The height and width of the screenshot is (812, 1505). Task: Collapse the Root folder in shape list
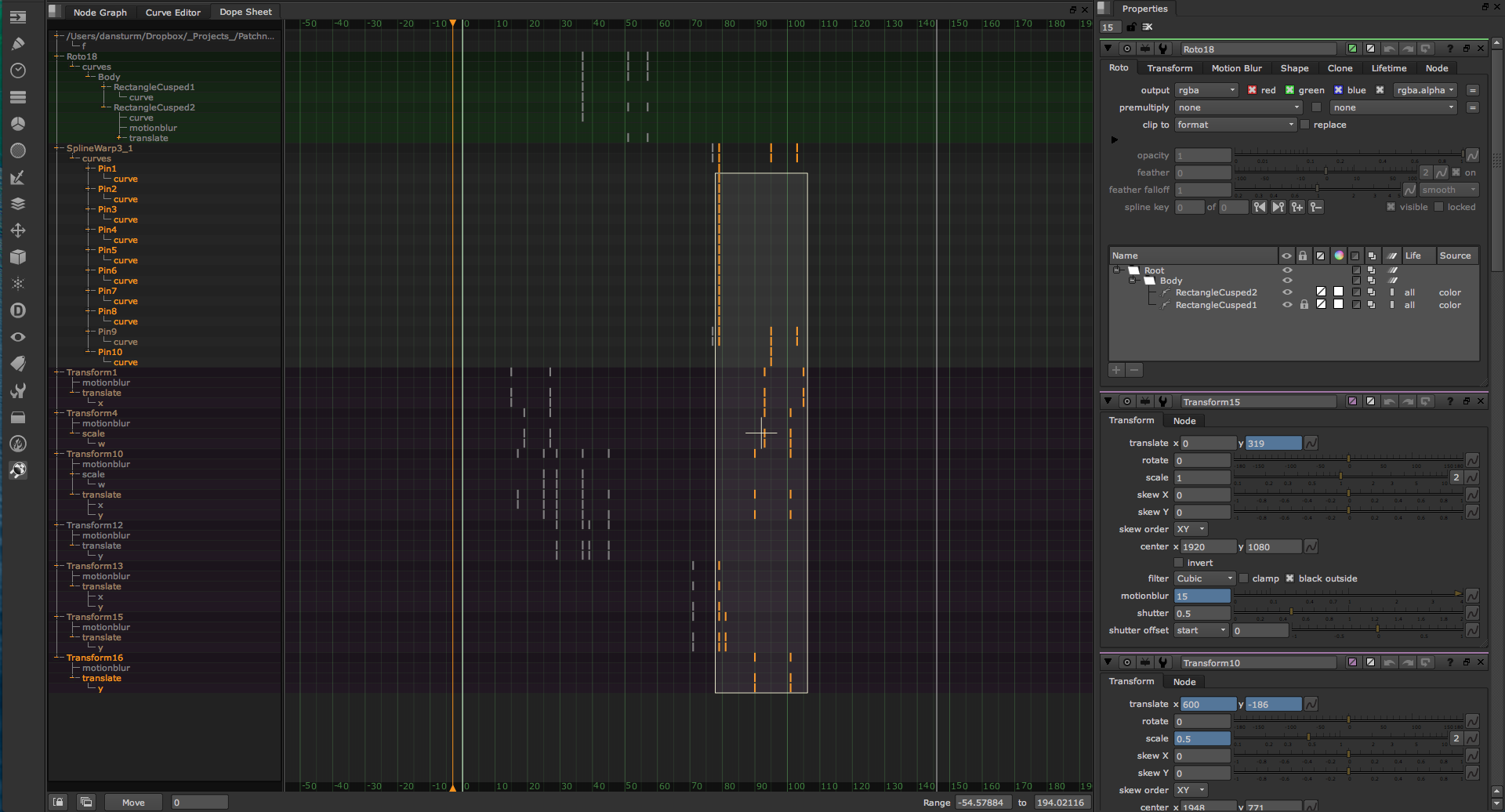(1117, 270)
